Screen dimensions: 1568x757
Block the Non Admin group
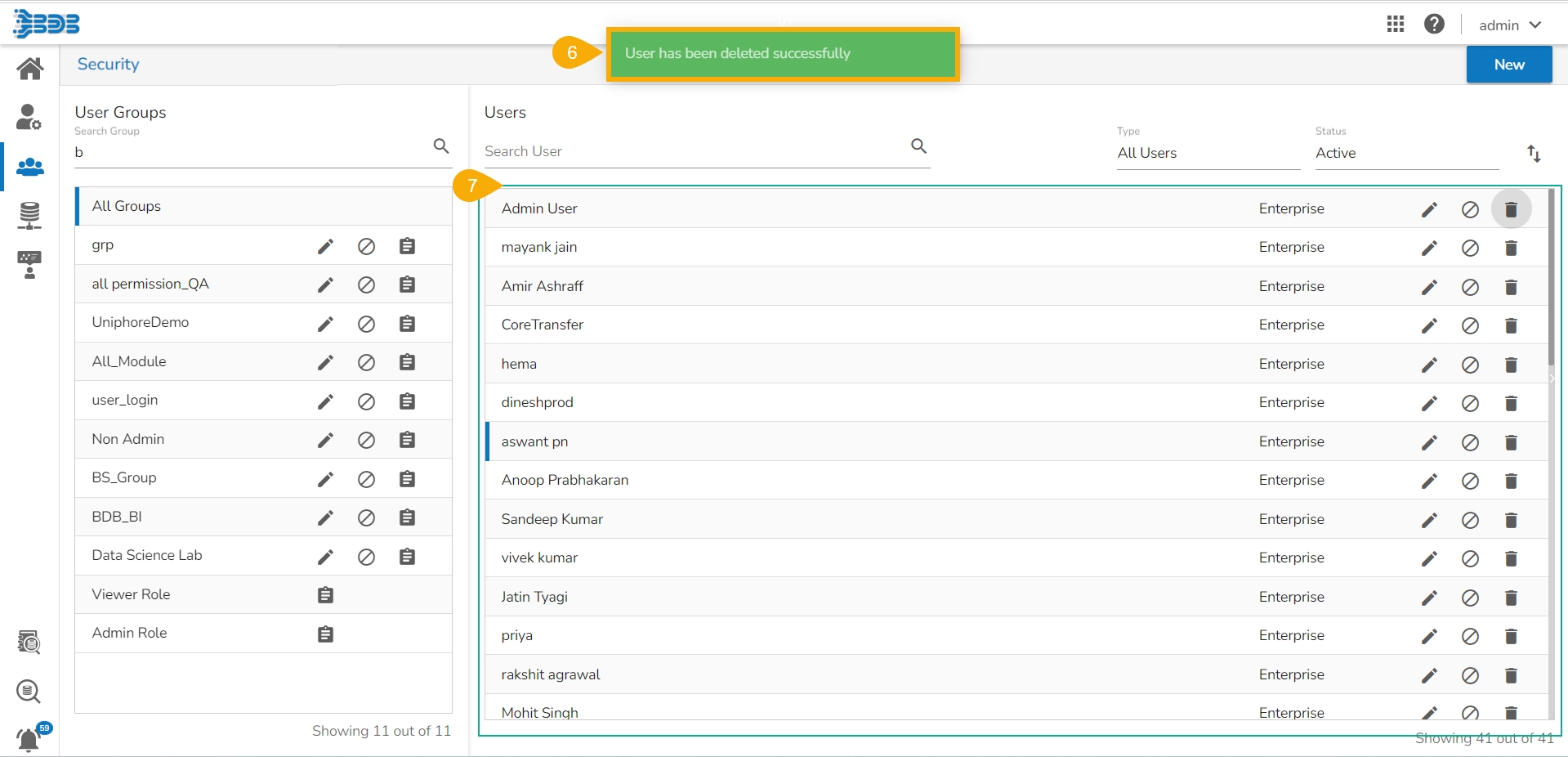(366, 440)
